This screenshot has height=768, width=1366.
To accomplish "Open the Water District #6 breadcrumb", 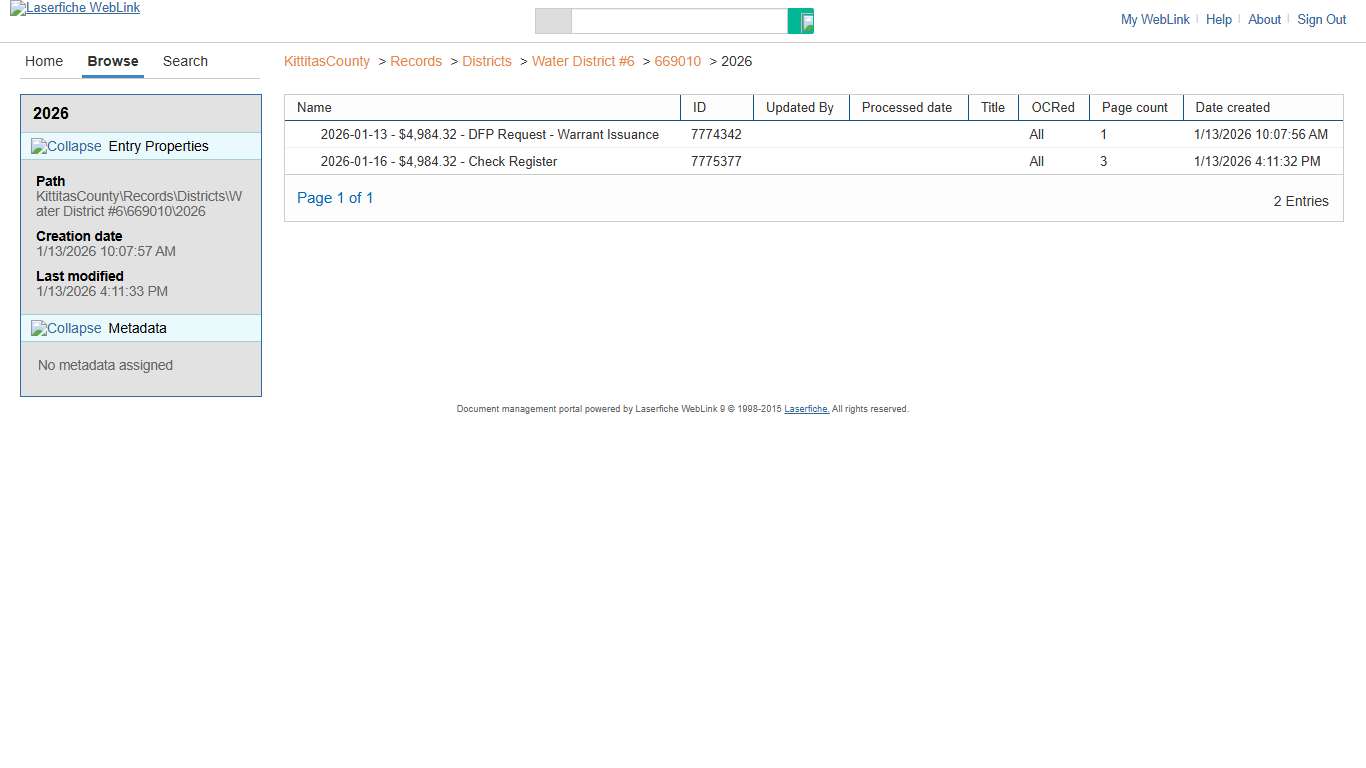I will click(x=583, y=61).
